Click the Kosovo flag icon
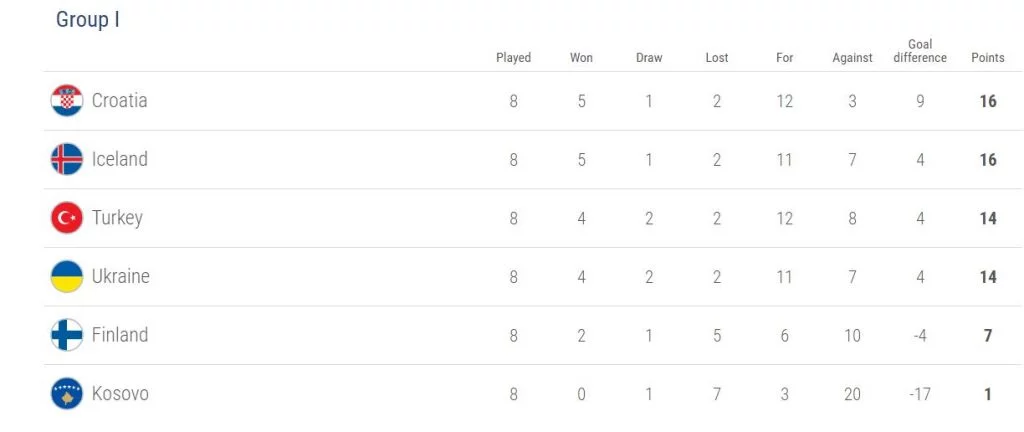This screenshot has height=432, width=1024. pos(67,394)
